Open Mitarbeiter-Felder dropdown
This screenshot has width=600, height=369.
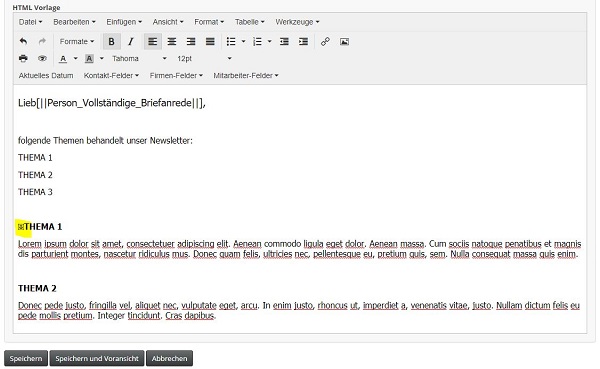point(246,75)
